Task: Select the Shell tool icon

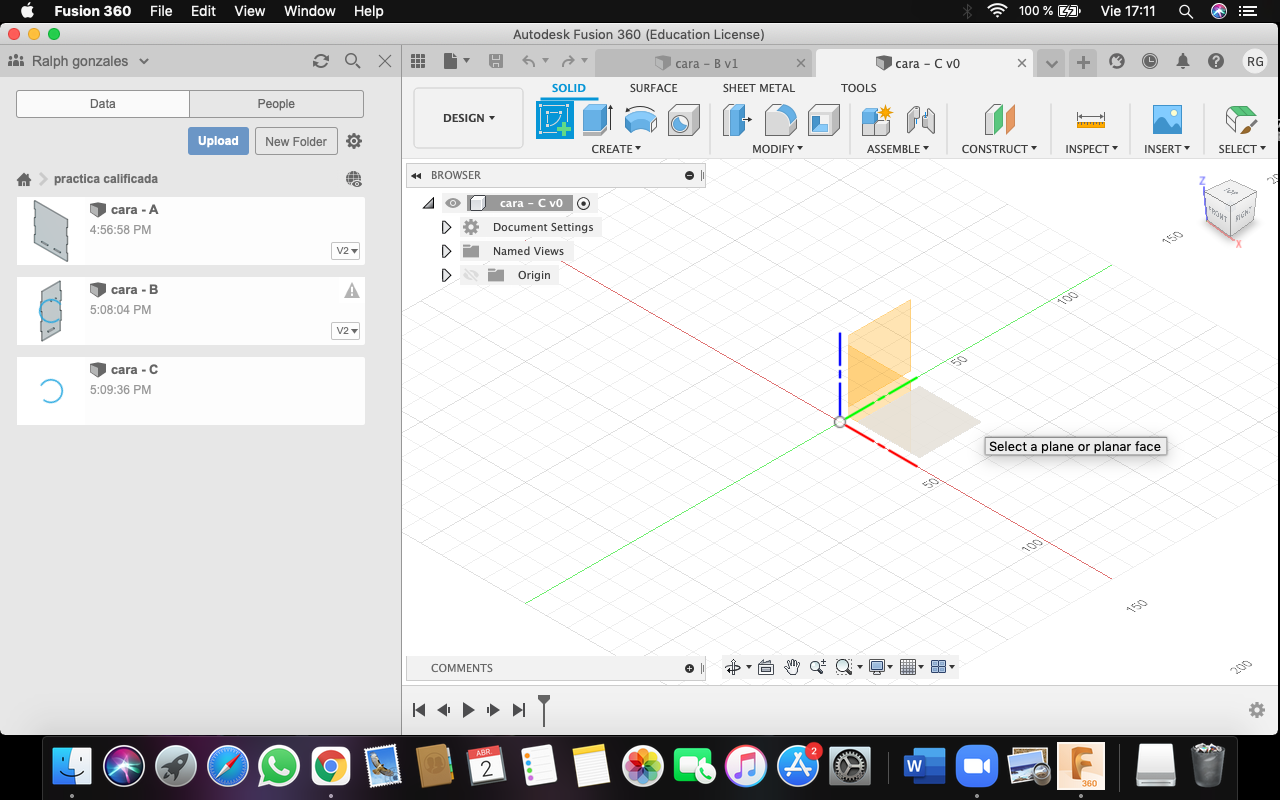Action: pyautogui.click(x=823, y=120)
